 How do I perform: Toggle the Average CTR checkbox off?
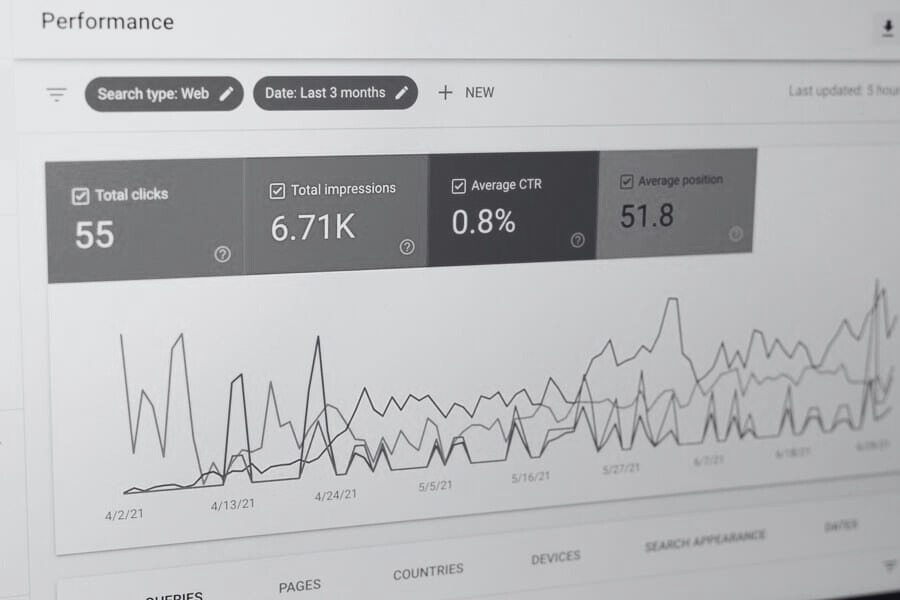click(460, 184)
